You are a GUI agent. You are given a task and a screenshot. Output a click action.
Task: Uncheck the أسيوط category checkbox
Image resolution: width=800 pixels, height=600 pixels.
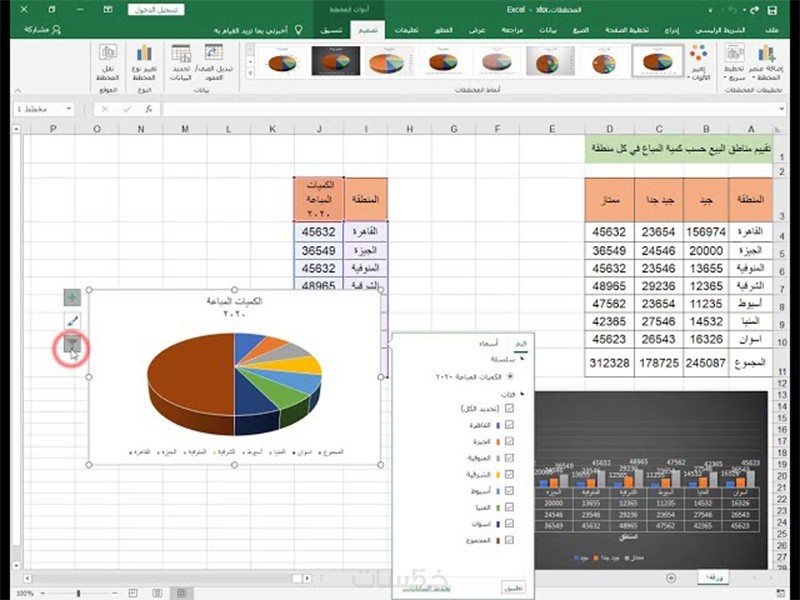tap(509, 491)
